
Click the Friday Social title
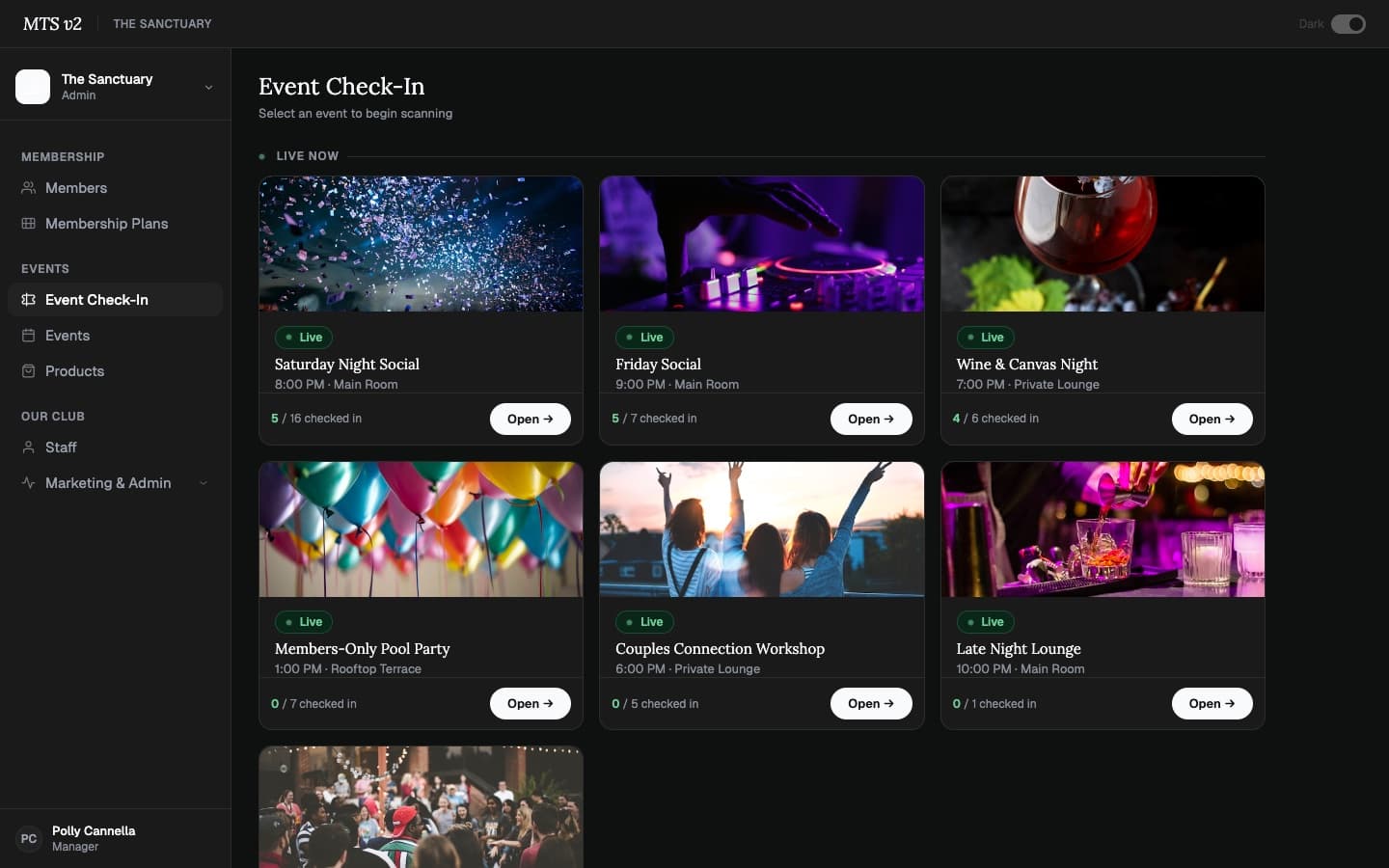point(658,365)
